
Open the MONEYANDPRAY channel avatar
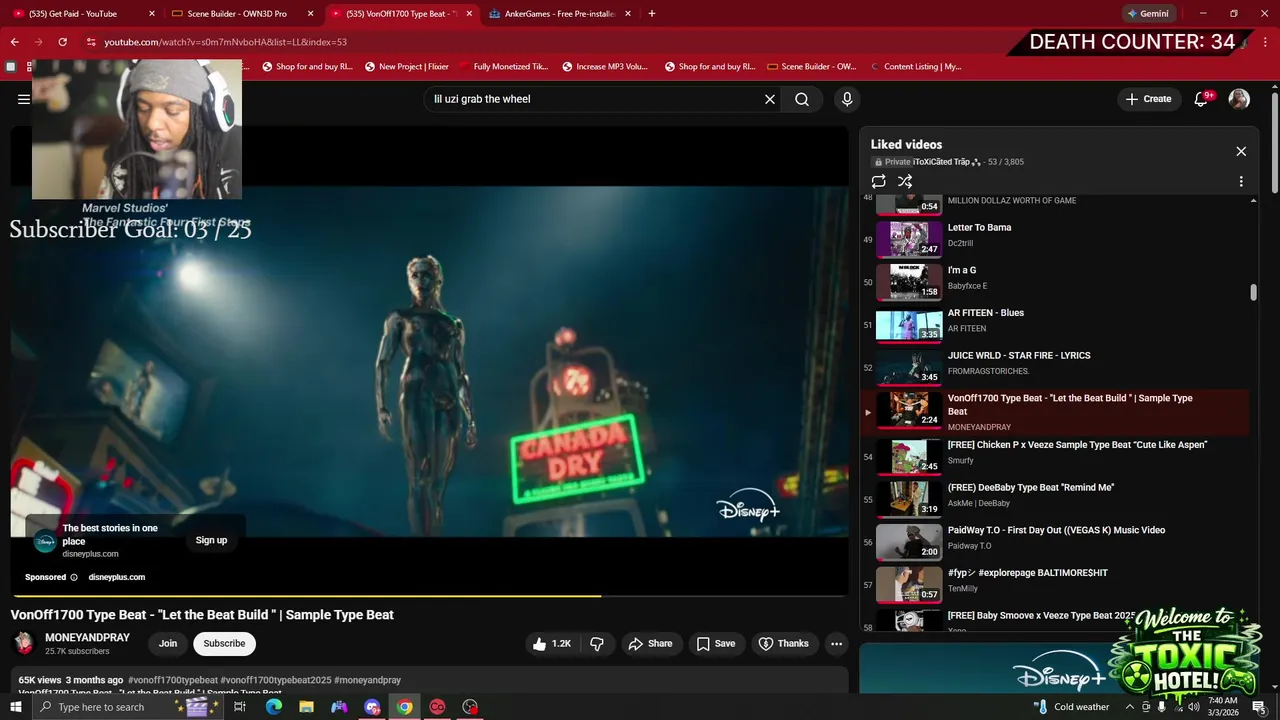click(x=23, y=643)
